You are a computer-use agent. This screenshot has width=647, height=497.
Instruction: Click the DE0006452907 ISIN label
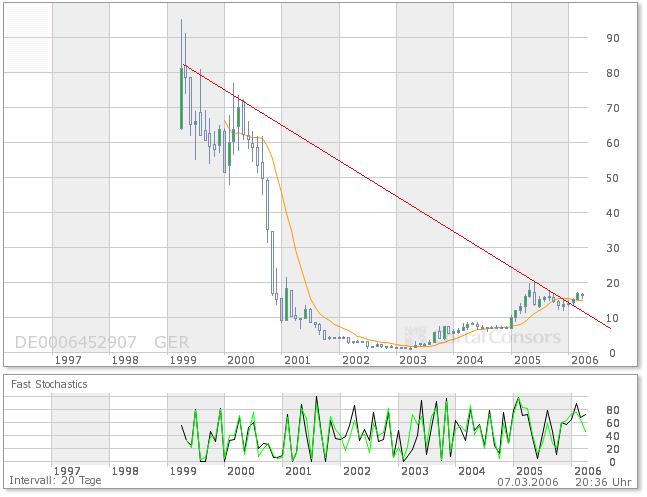pos(75,341)
